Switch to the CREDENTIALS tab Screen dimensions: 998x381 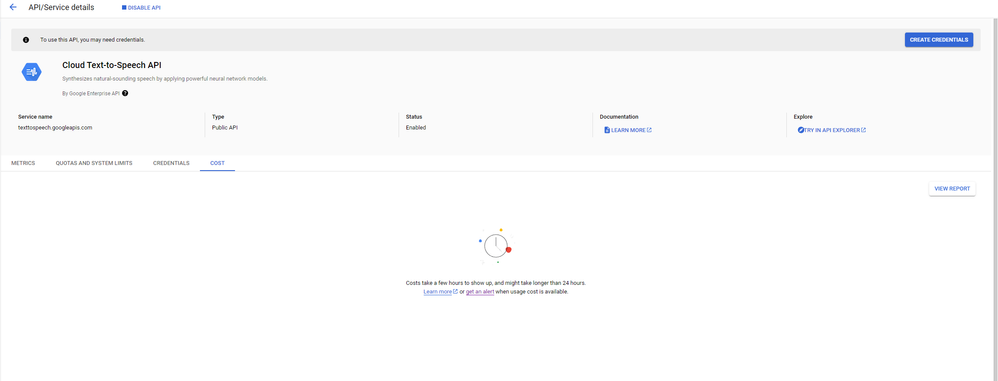(171, 163)
